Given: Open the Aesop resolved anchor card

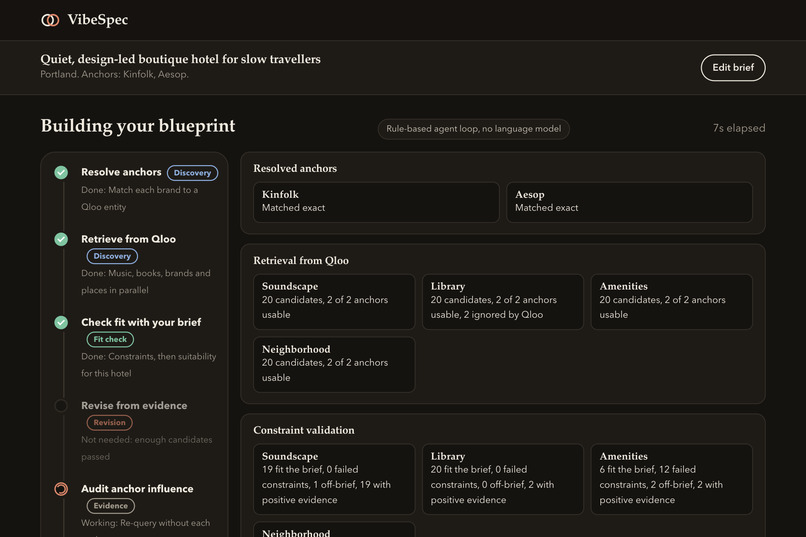Looking at the screenshot, I should 629,202.
